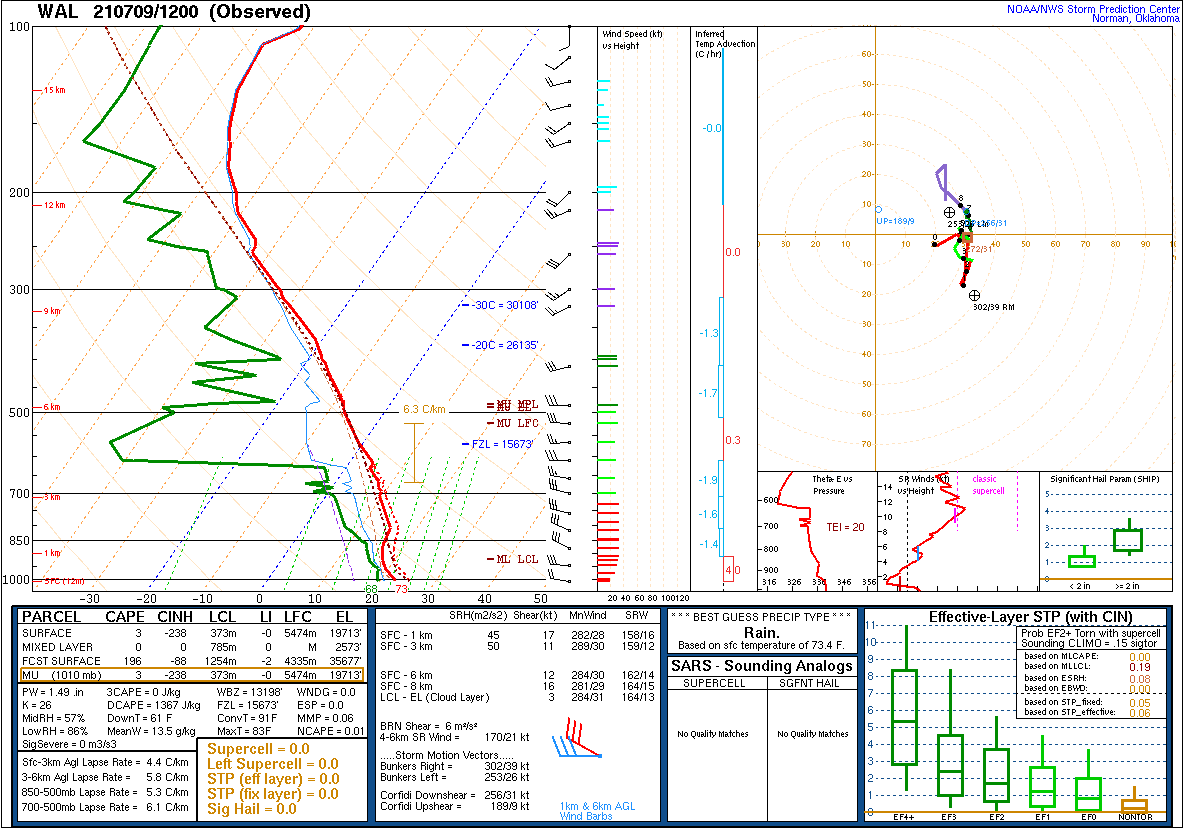This screenshot has height=828, width=1183.
Task: Click the ">= 2 in" SHIP category label
Action: coord(1128,586)
